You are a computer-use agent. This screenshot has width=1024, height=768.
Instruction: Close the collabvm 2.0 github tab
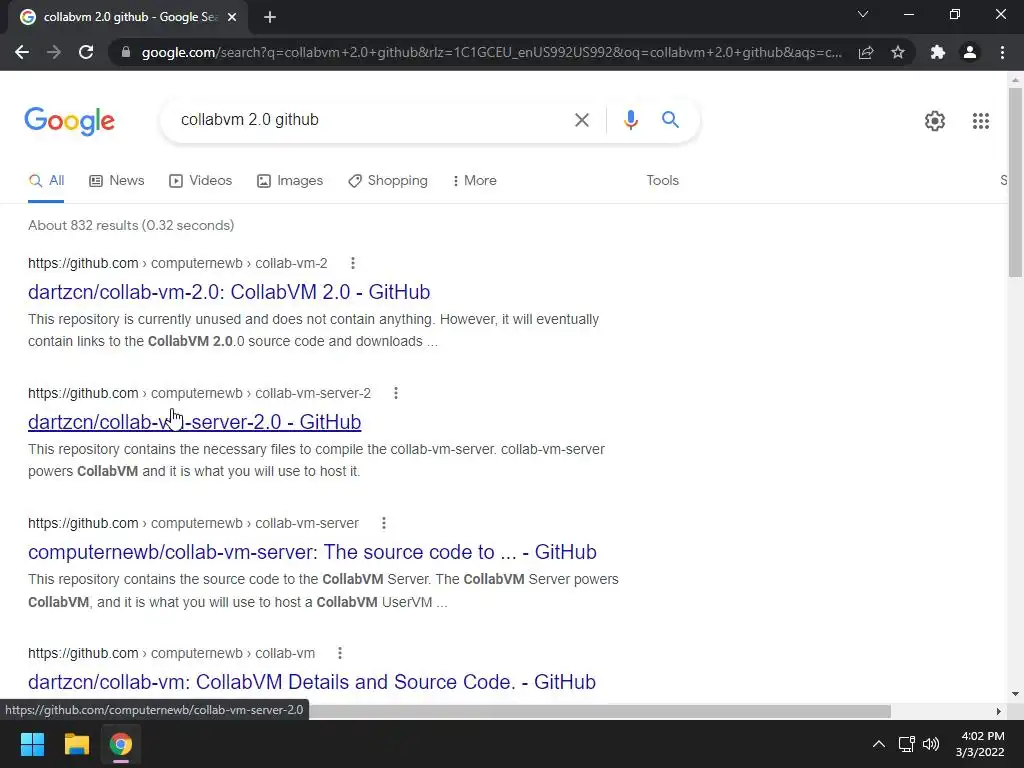click(x=232, y=17)
